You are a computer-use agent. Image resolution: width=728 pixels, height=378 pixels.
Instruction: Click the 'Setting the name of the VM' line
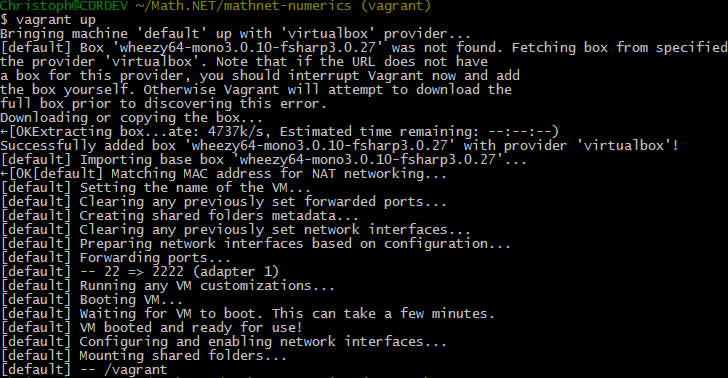pos(156,188)
